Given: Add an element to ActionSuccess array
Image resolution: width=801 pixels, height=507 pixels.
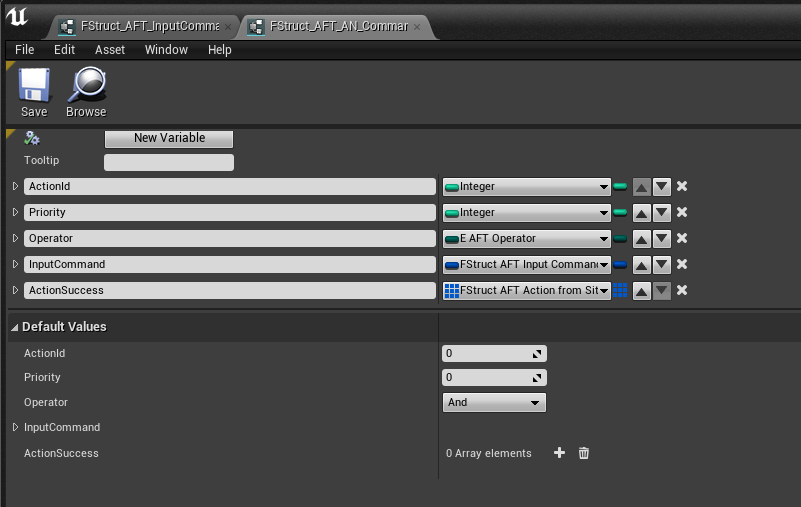Looking at the screenshot, I should [x=559, y=453].
